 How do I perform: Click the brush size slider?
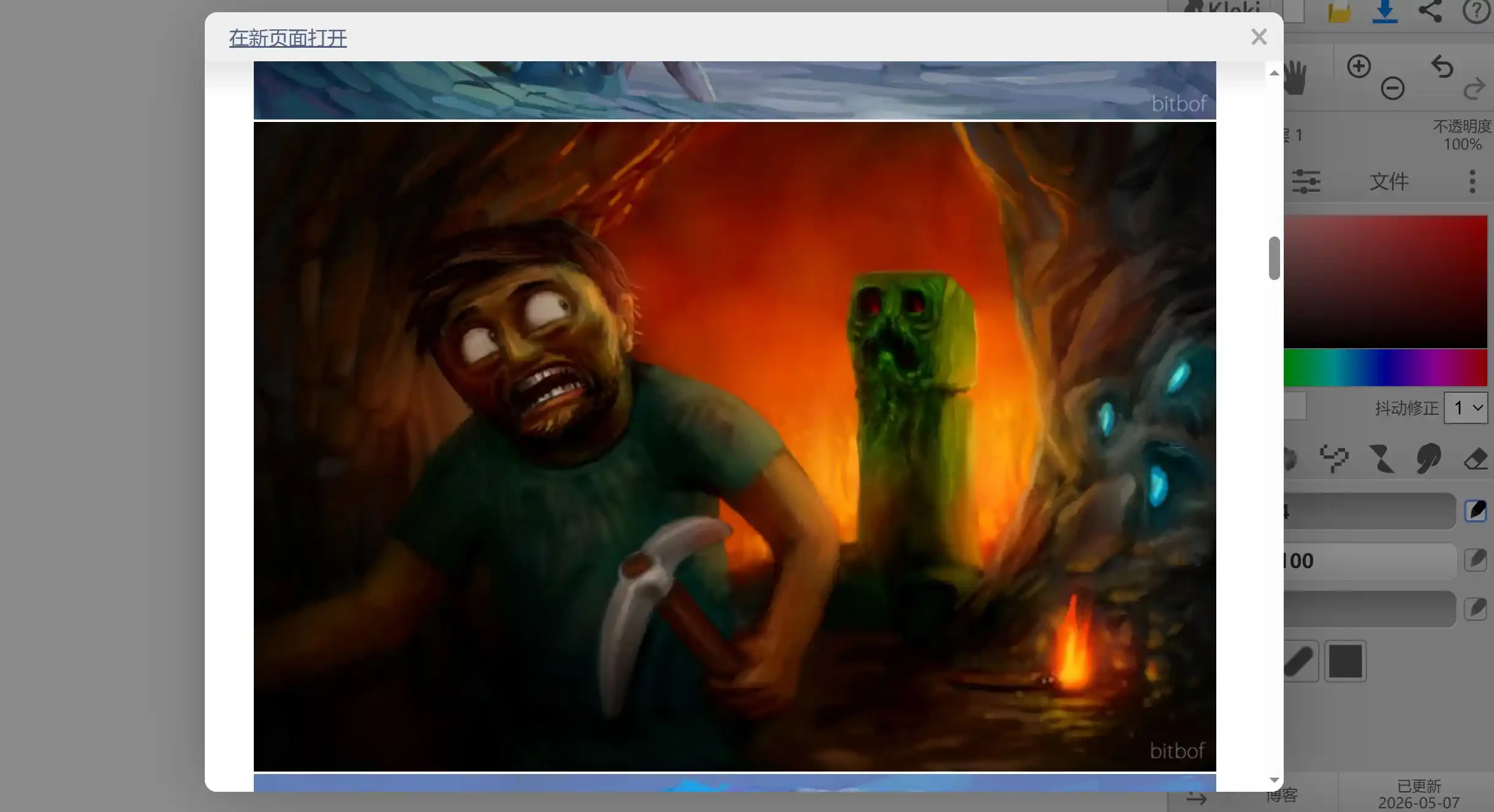coord(1369,511)
